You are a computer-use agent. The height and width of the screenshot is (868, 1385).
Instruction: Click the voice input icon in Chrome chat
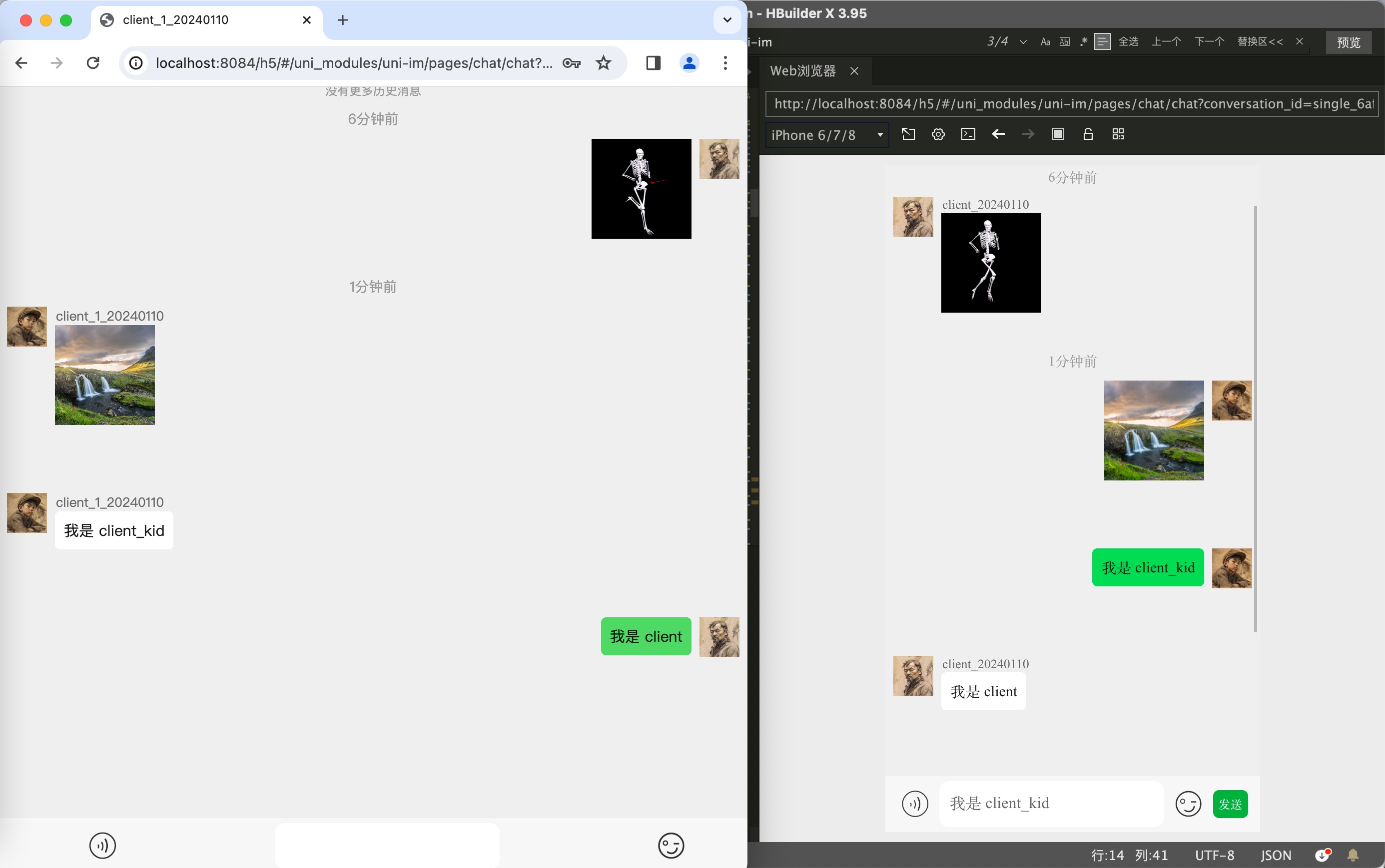click(x=103, y=845)
